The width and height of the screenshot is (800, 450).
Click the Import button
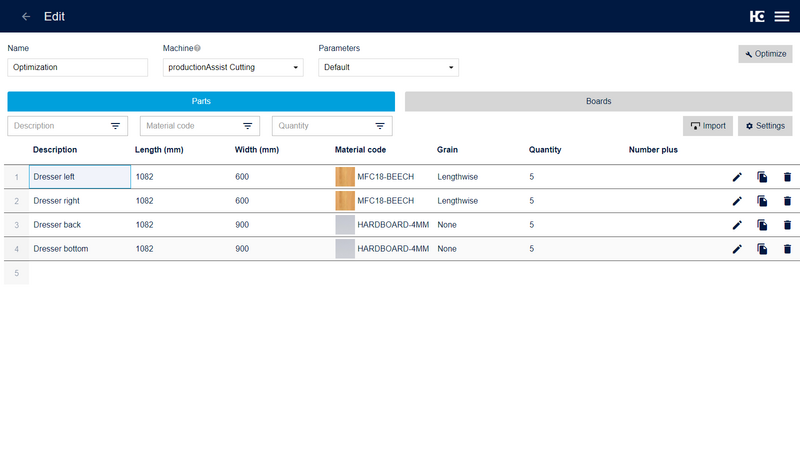point(708,126)
